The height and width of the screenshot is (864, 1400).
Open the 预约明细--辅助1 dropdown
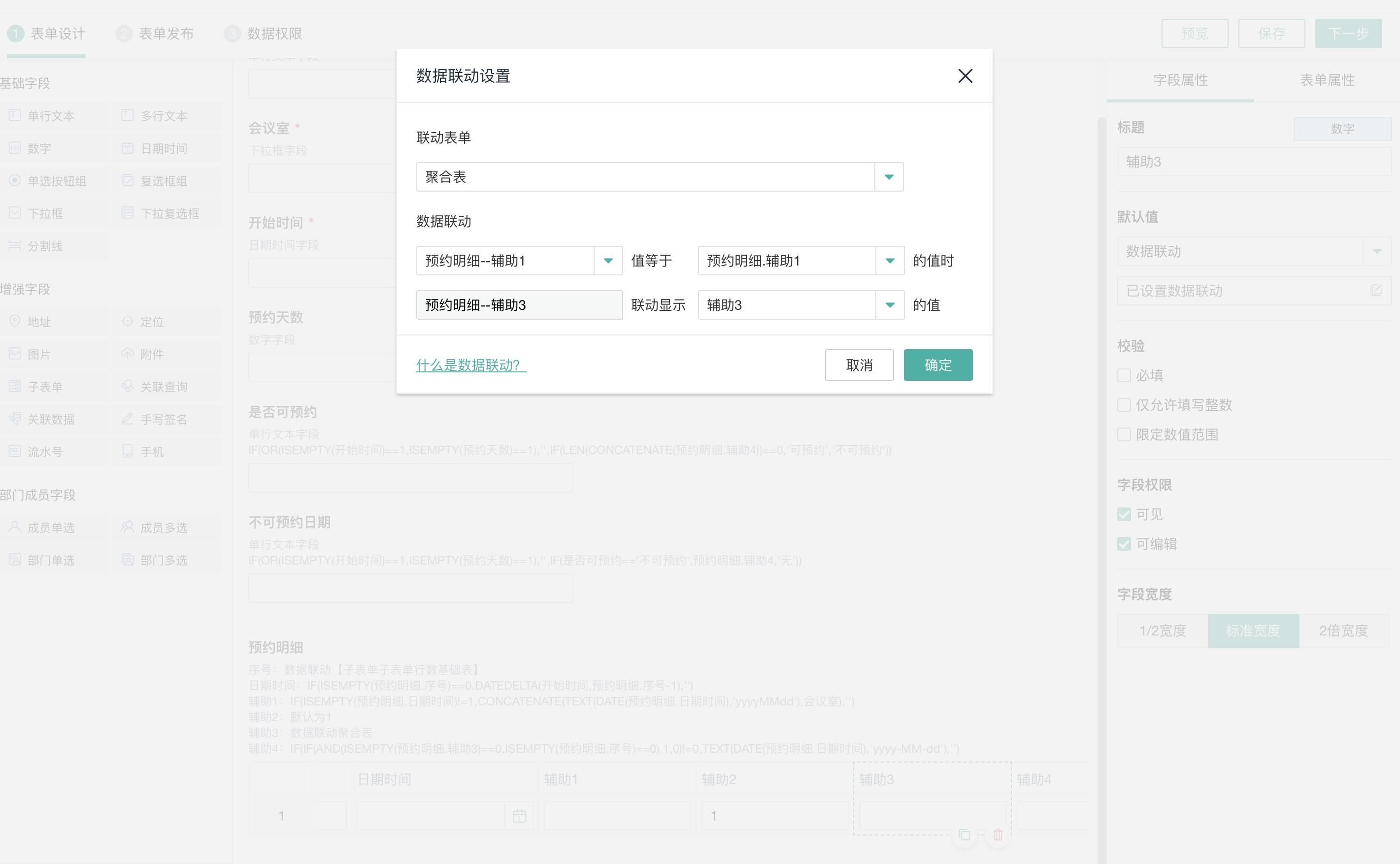coord(608,261)
